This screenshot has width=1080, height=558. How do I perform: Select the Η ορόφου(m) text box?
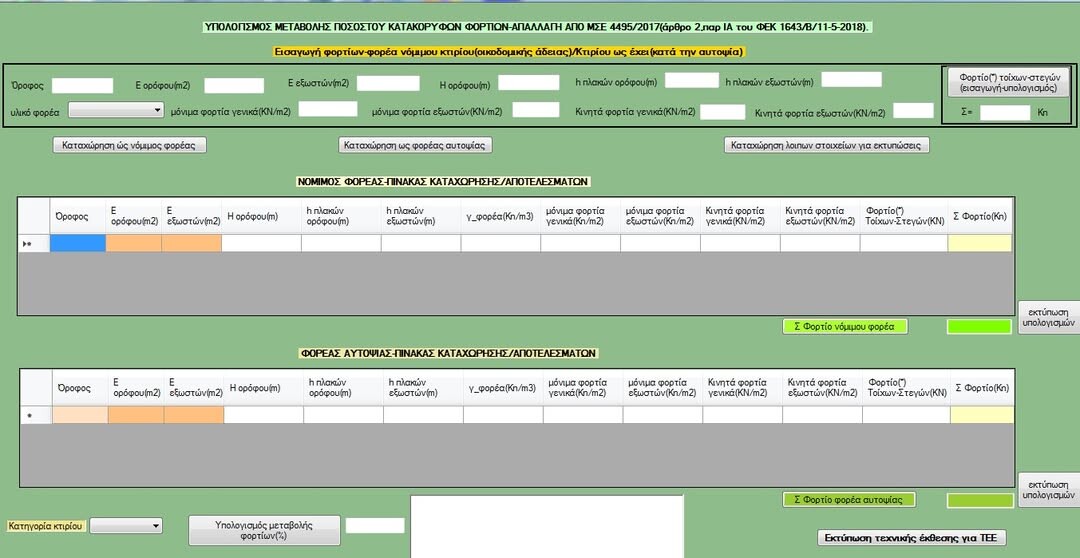[x=528, y=83]
